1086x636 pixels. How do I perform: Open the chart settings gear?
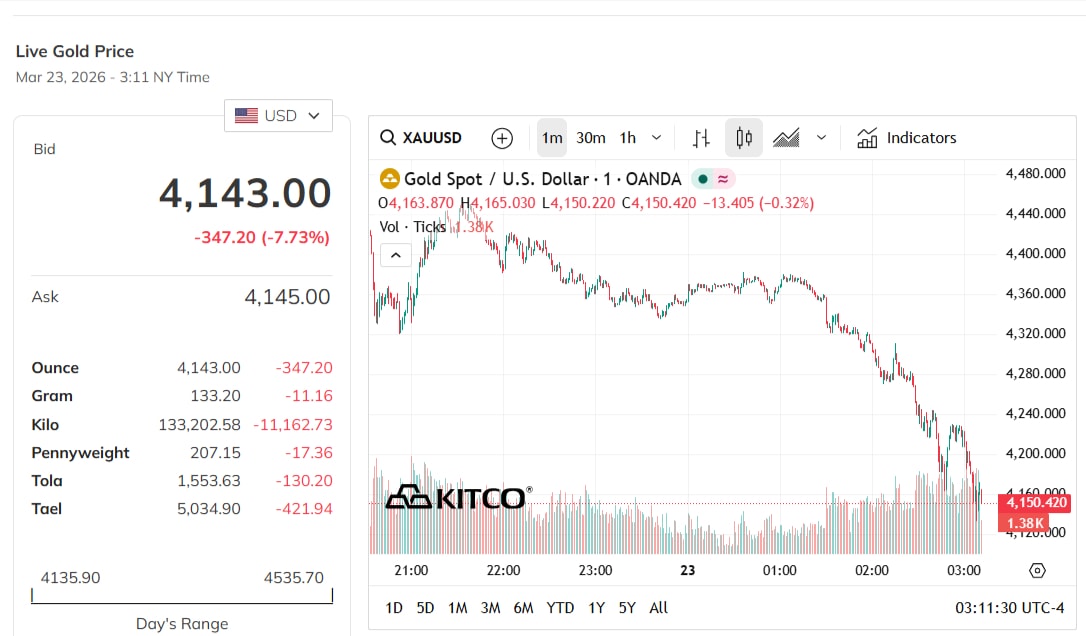click(1037, 569)
